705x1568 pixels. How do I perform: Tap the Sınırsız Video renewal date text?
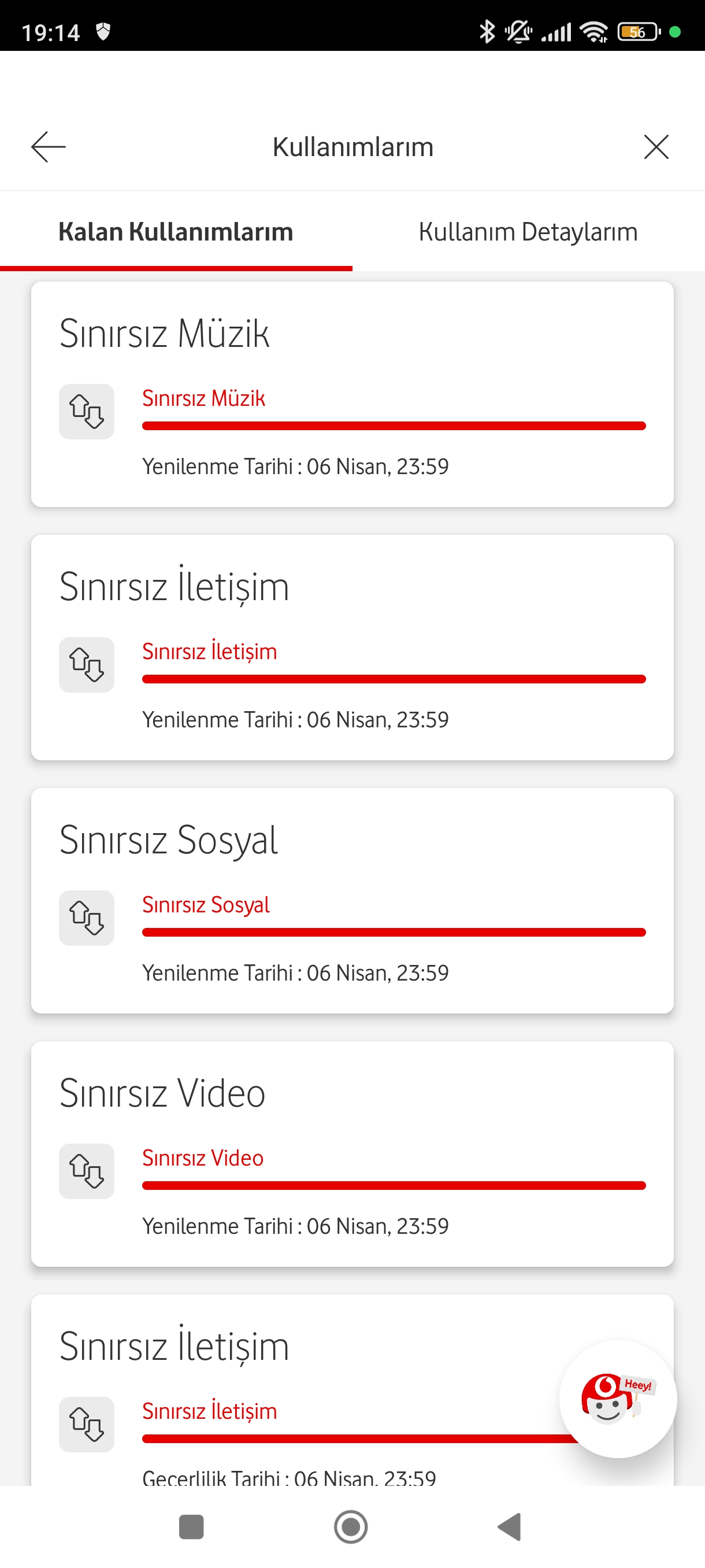(x=295, y=1226)
